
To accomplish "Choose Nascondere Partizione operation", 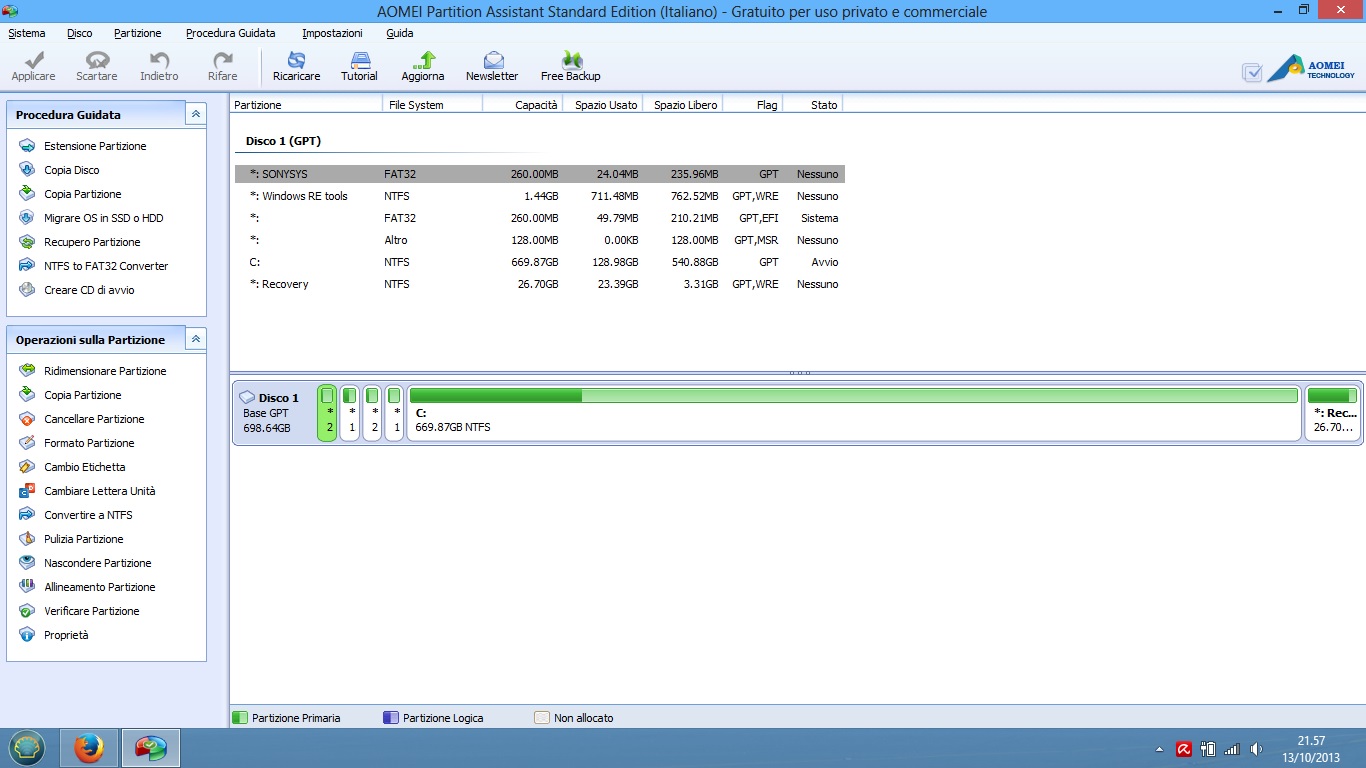I will (x=98, y=563).
